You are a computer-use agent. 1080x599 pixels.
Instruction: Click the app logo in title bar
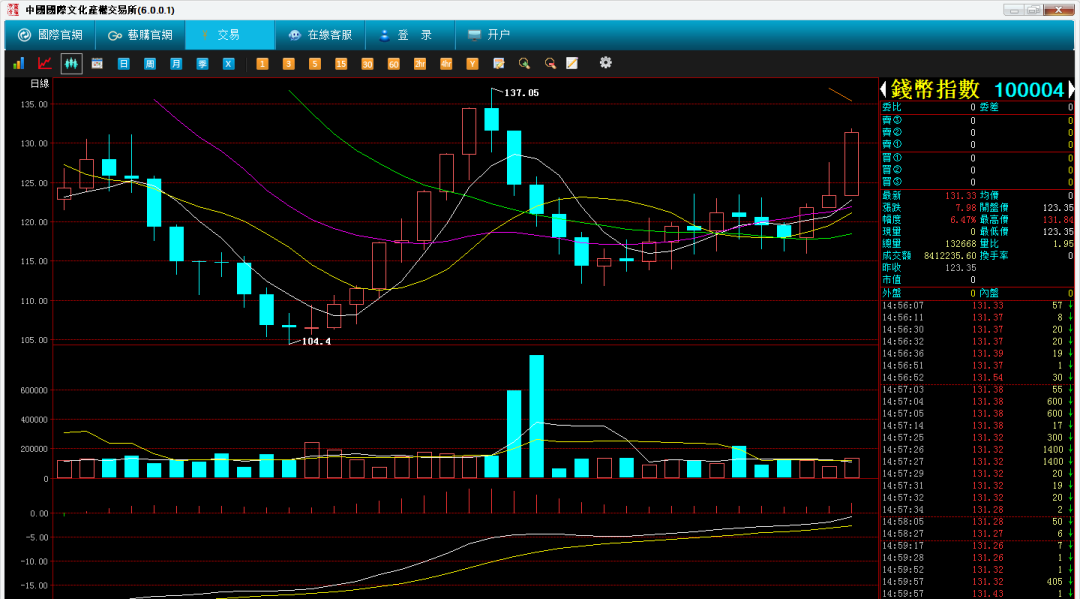(x=12, y=10)
